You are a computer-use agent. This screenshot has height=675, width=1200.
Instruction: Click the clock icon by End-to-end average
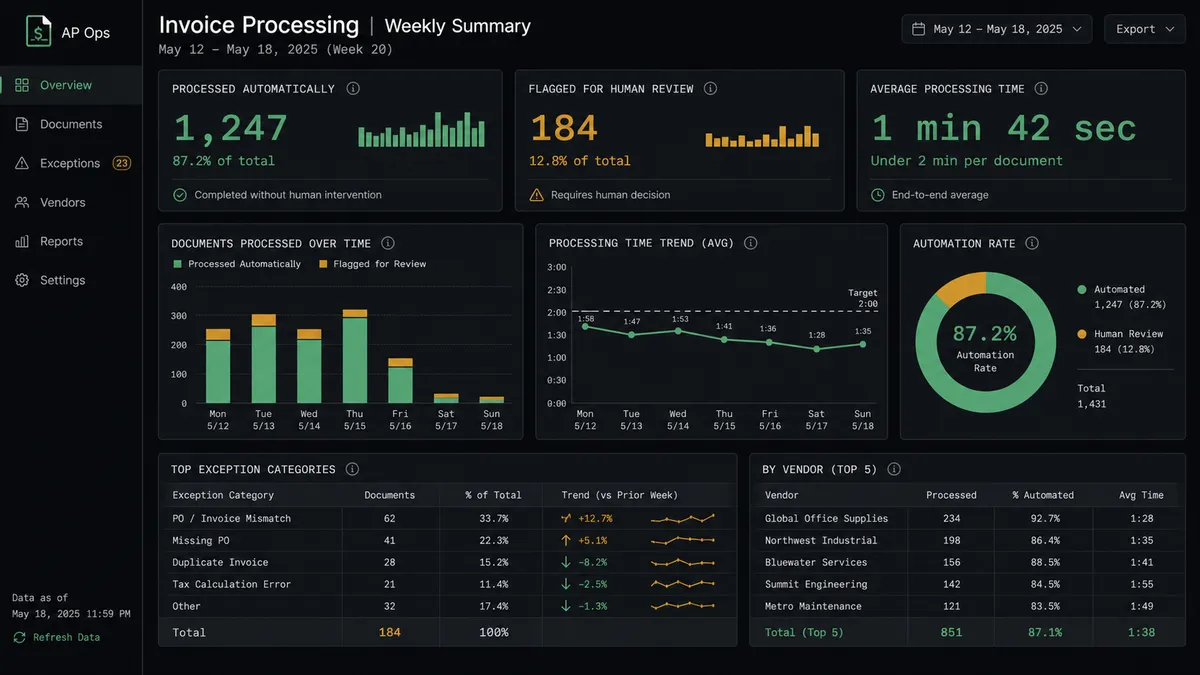point(878,195)
